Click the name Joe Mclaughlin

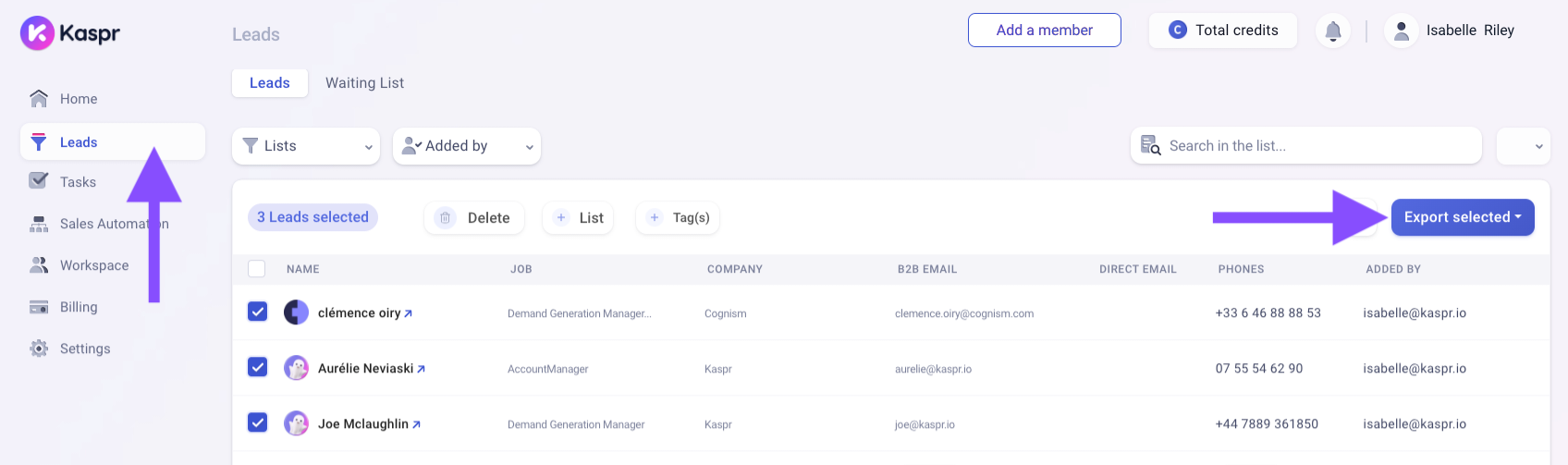pos(362,424)
